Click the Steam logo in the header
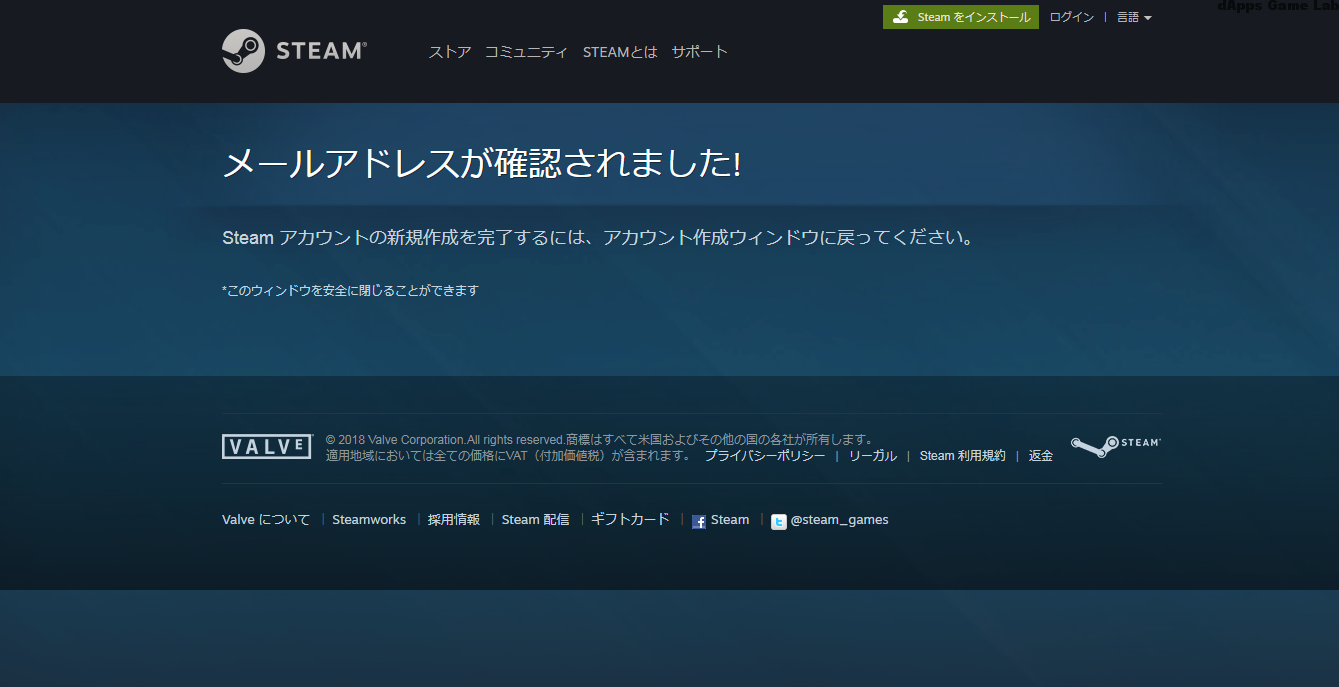The width and height of the screenshot is (1339, 687). pyautogui.click(x=295, y=51)
